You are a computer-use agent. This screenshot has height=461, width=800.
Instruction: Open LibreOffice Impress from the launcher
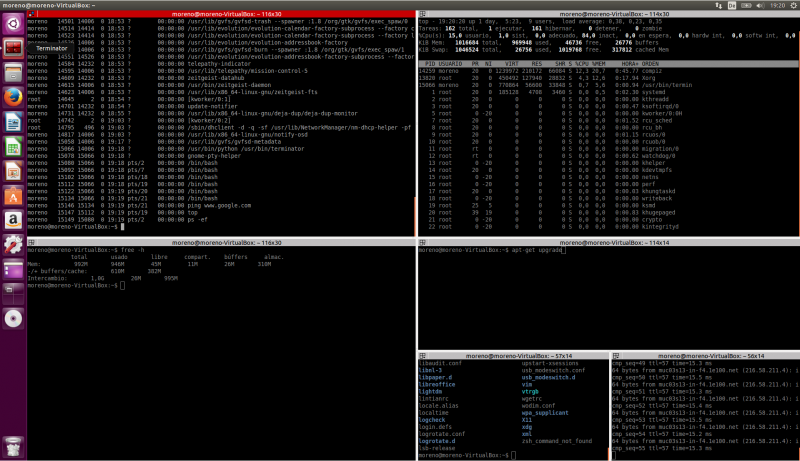tap(13, 171)
